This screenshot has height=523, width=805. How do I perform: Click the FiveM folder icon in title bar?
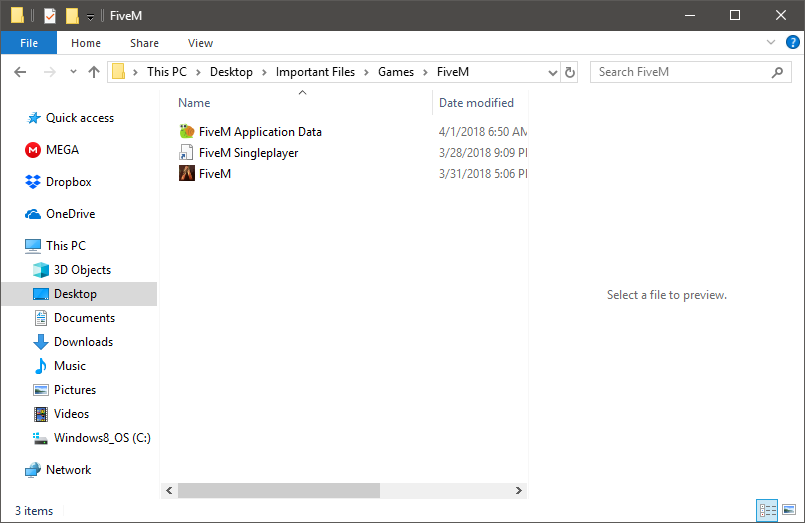pyautogui.click(x=18, y=16)
